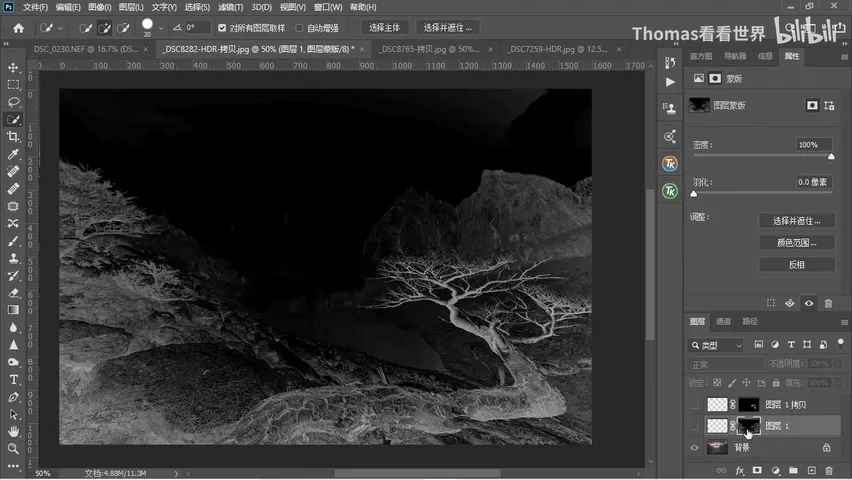Click the delete layer trash icon
852x480 pixels.
829,470
